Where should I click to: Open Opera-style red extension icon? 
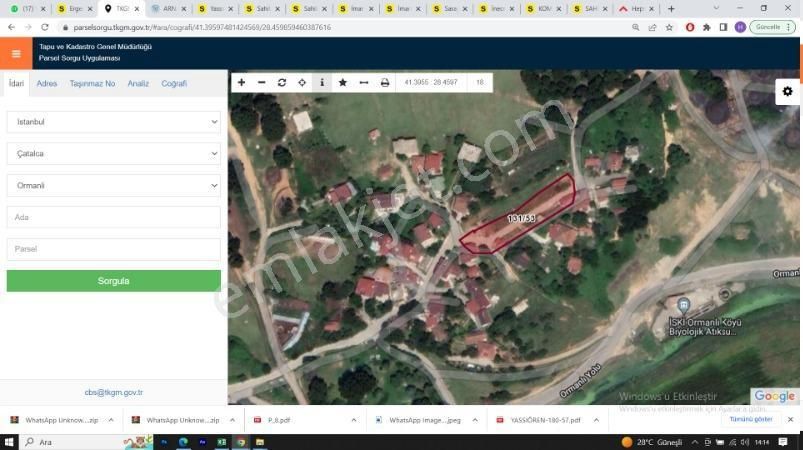click(x=690, y=27)
